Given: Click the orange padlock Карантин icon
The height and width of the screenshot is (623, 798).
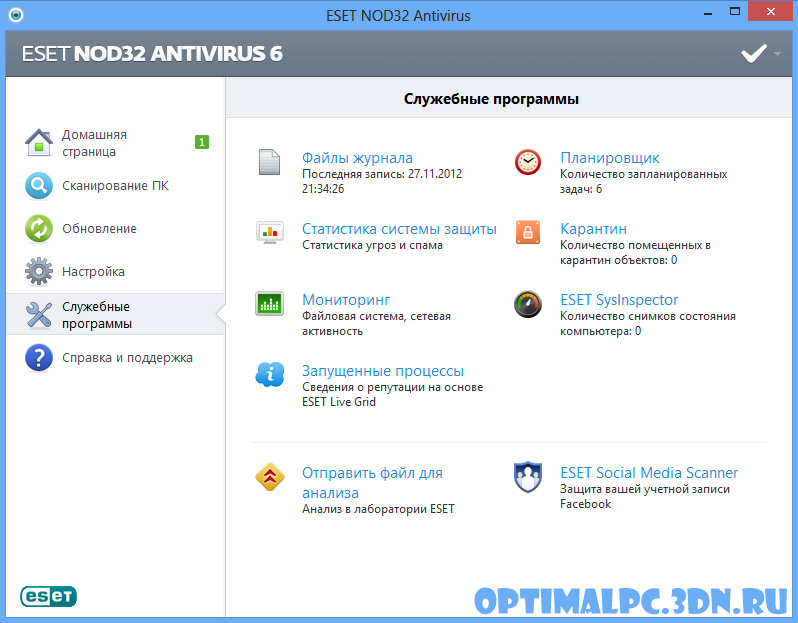Looking at the screenshot, I should click(x=528, y=232).
